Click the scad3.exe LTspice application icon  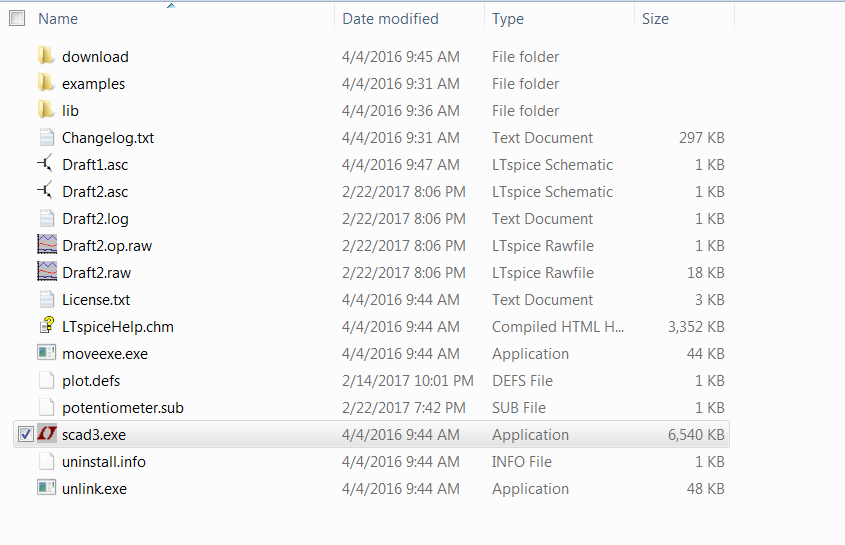tap(46, 434)
